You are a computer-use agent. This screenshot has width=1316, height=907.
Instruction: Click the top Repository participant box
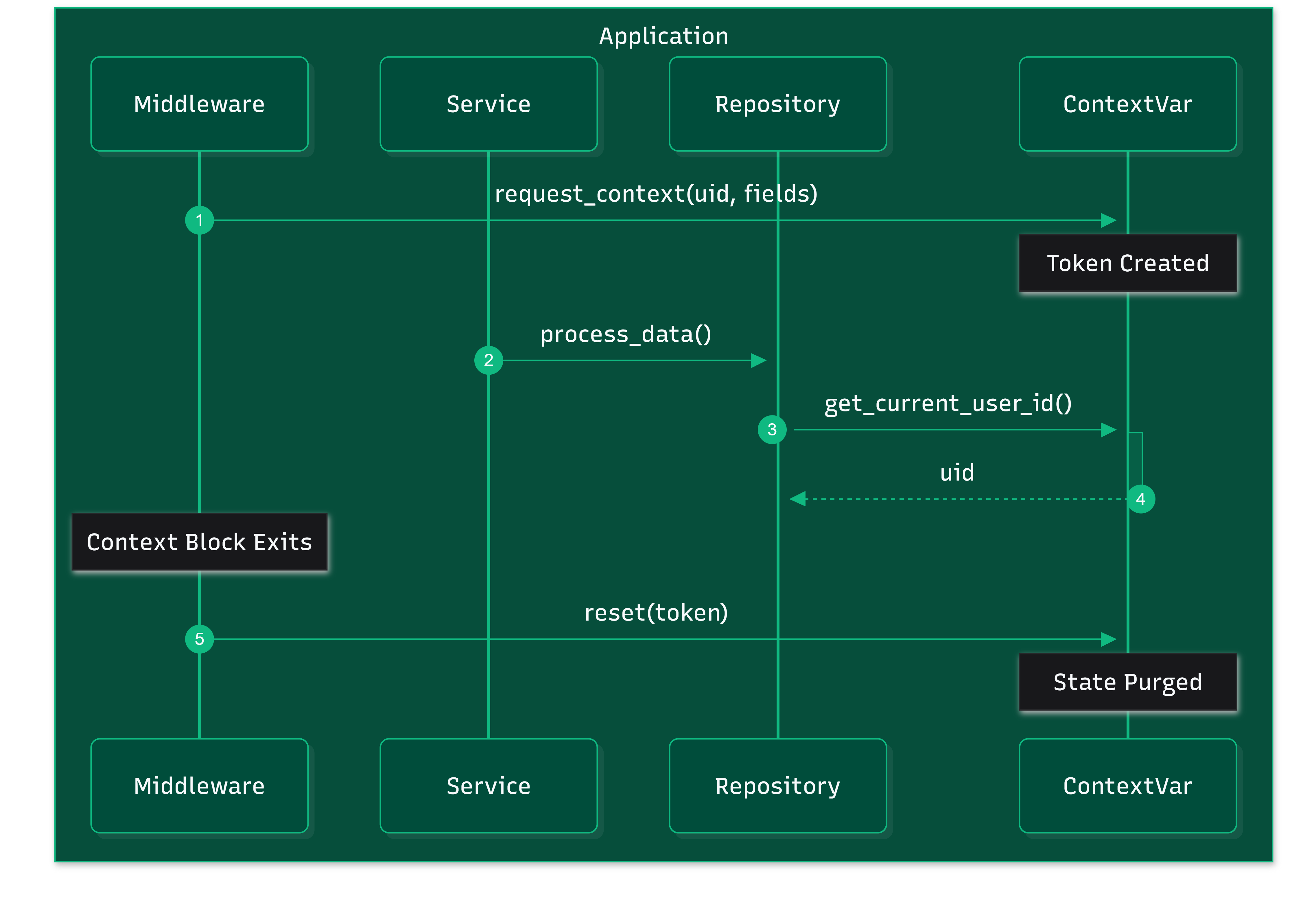[777, 104]
